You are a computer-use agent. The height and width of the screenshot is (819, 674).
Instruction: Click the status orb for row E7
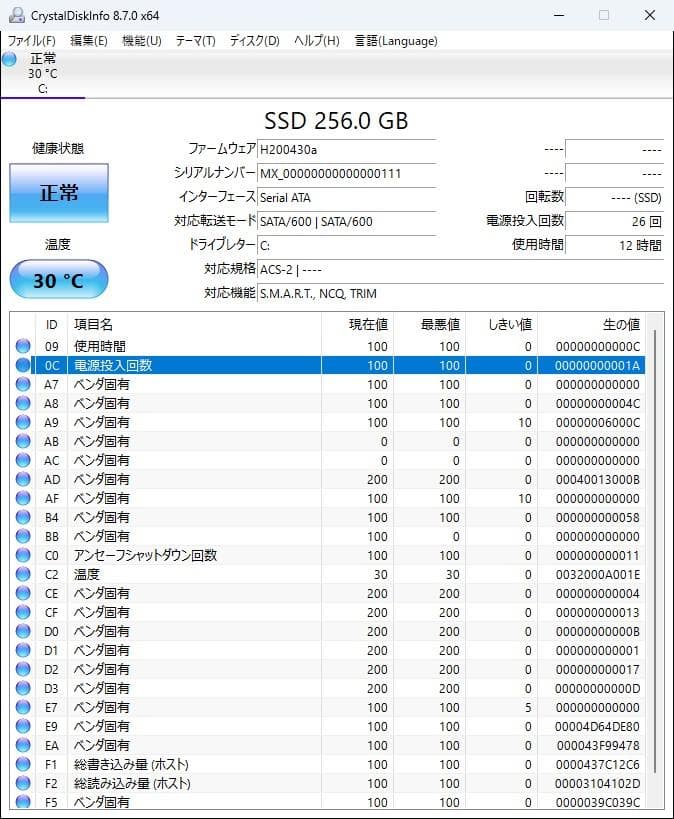(x=23, y=707)
